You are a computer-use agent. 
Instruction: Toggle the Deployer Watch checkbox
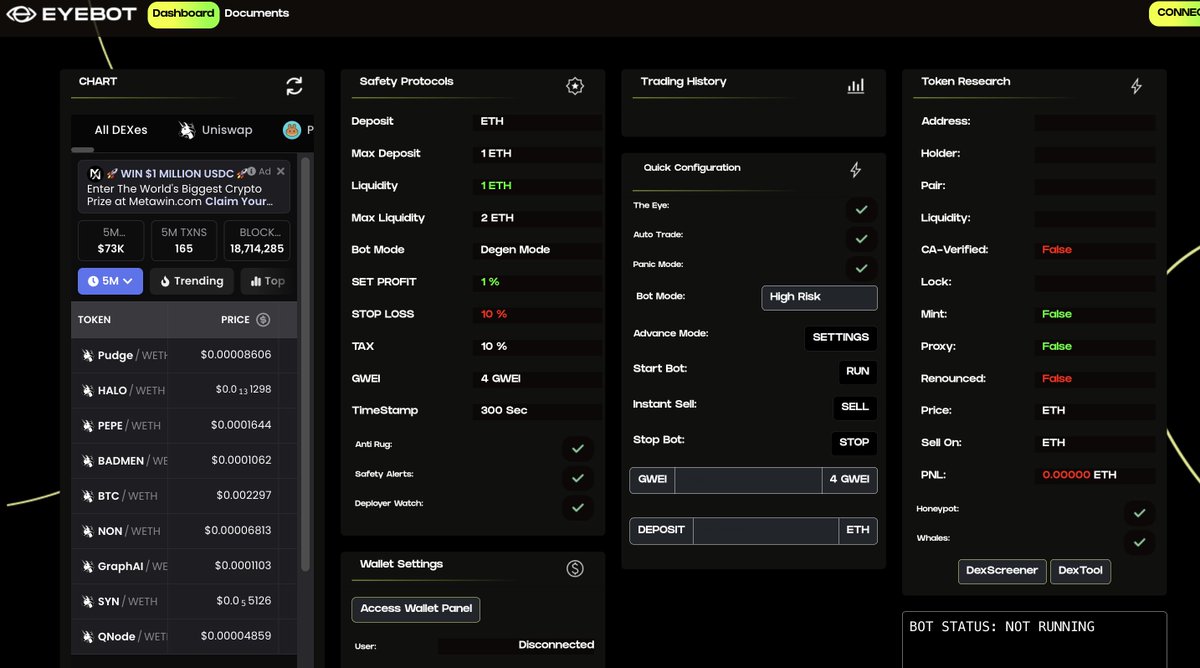click(x=577, y=507)
